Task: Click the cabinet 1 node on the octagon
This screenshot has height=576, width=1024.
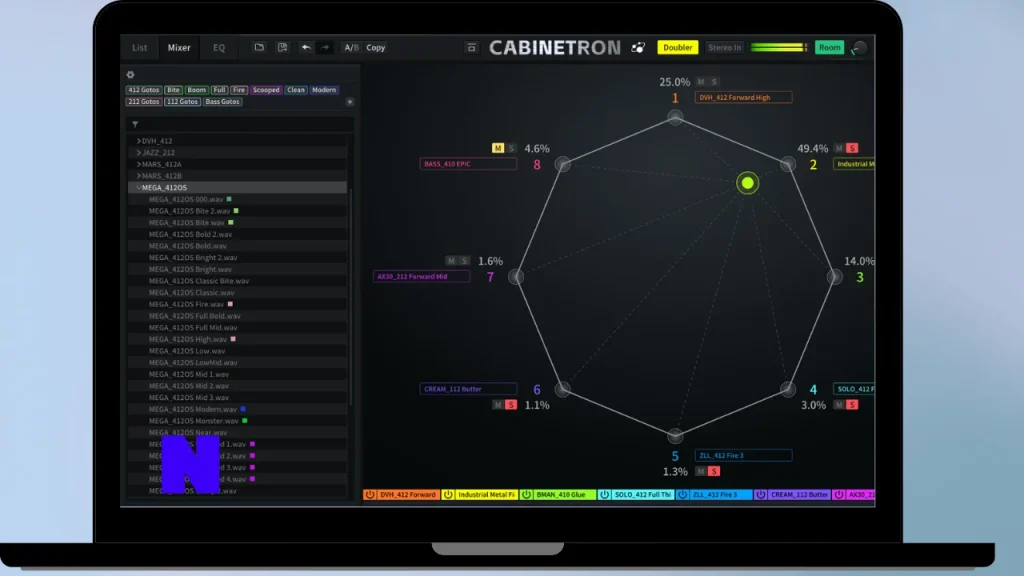Action: tap(675, 118)
